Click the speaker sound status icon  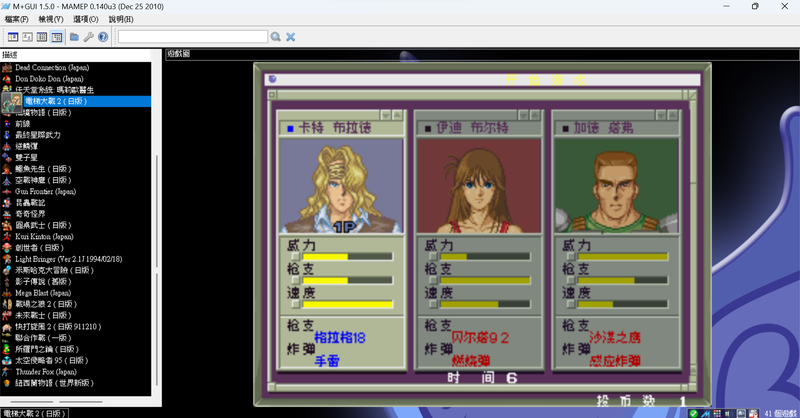pos(728,413)
